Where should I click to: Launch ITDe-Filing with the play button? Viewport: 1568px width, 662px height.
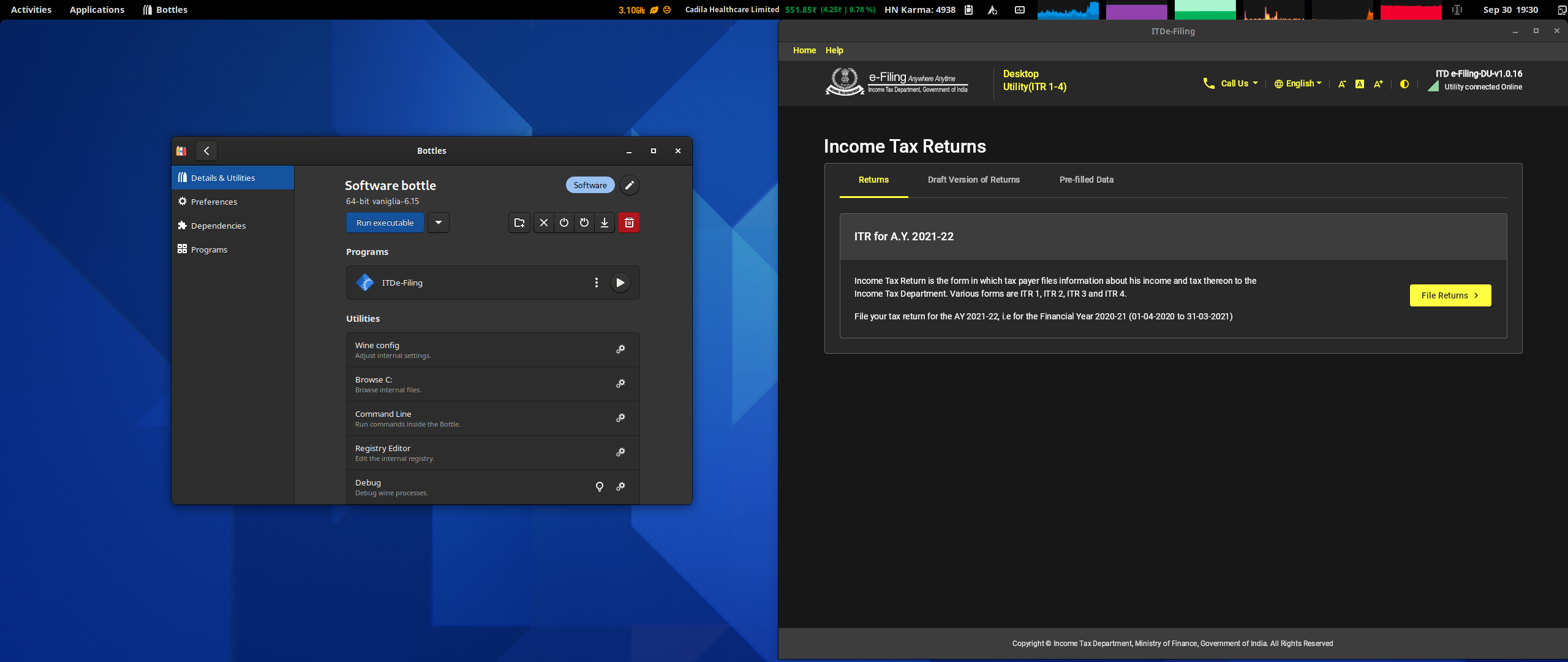tap(620, 283)
